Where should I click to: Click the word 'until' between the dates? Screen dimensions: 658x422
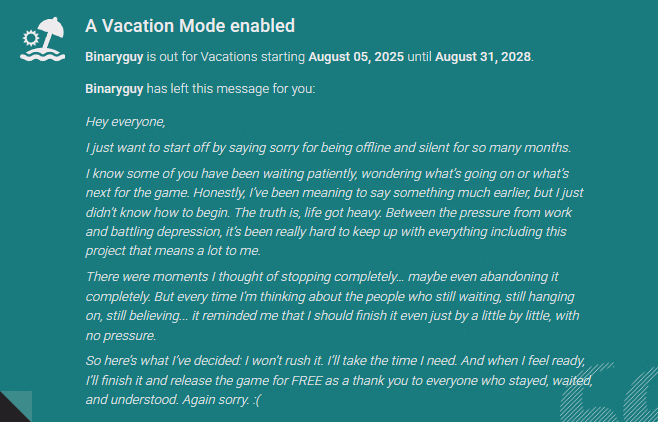(x=420, y=57)
